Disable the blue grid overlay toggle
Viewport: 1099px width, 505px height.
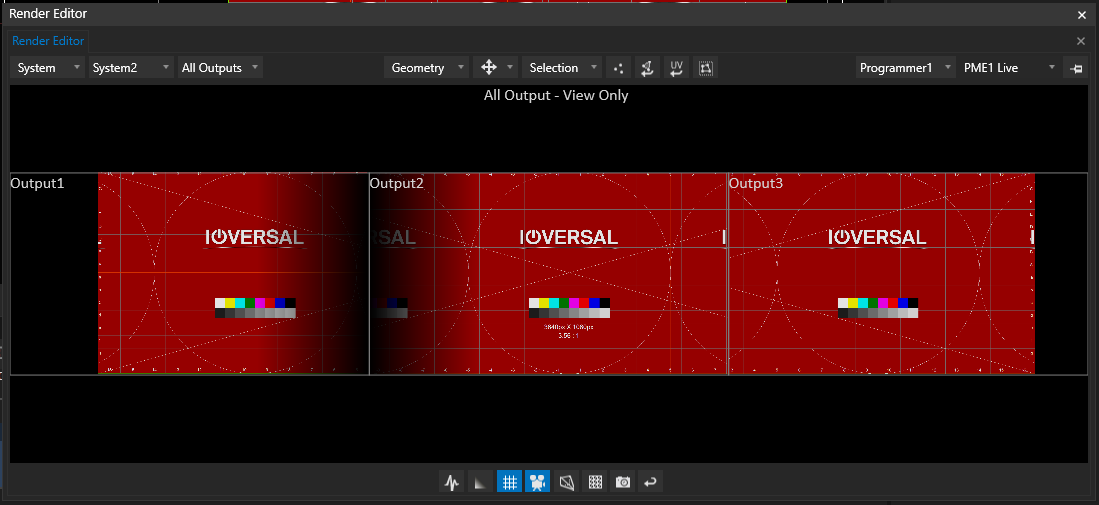click(x=510, y=482)
